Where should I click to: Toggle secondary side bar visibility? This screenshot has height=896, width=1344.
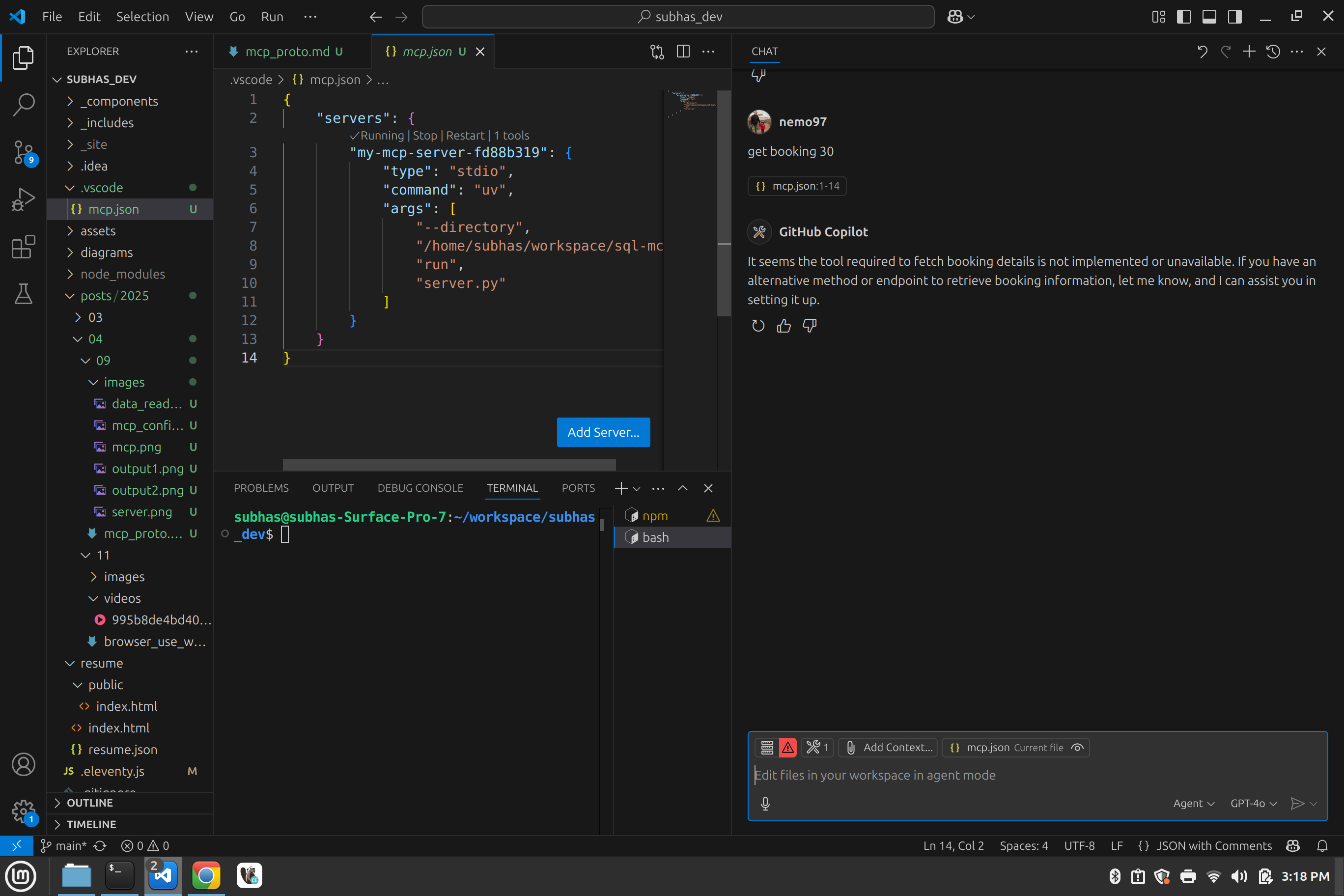click(x=1235, y=17)
